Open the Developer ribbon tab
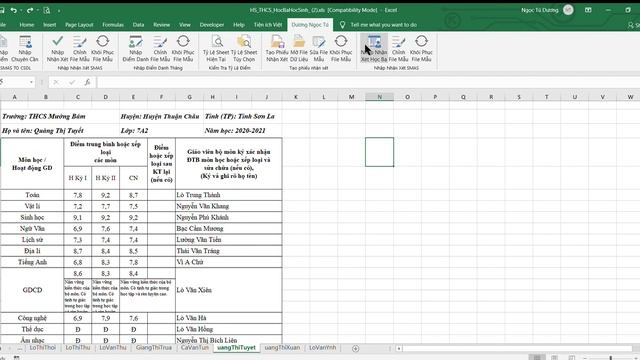Image resolution: width=640 pixels, height=360 pixels. point(212,25)
